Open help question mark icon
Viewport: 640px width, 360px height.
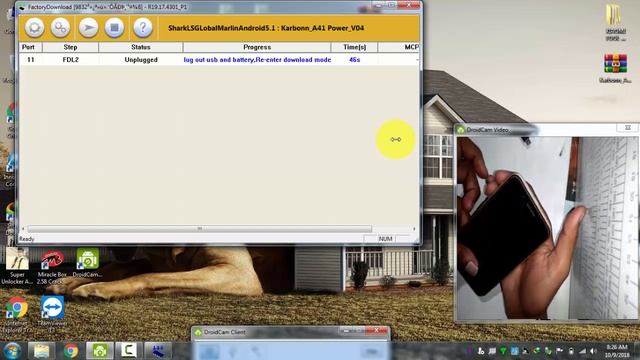point(143,28)
